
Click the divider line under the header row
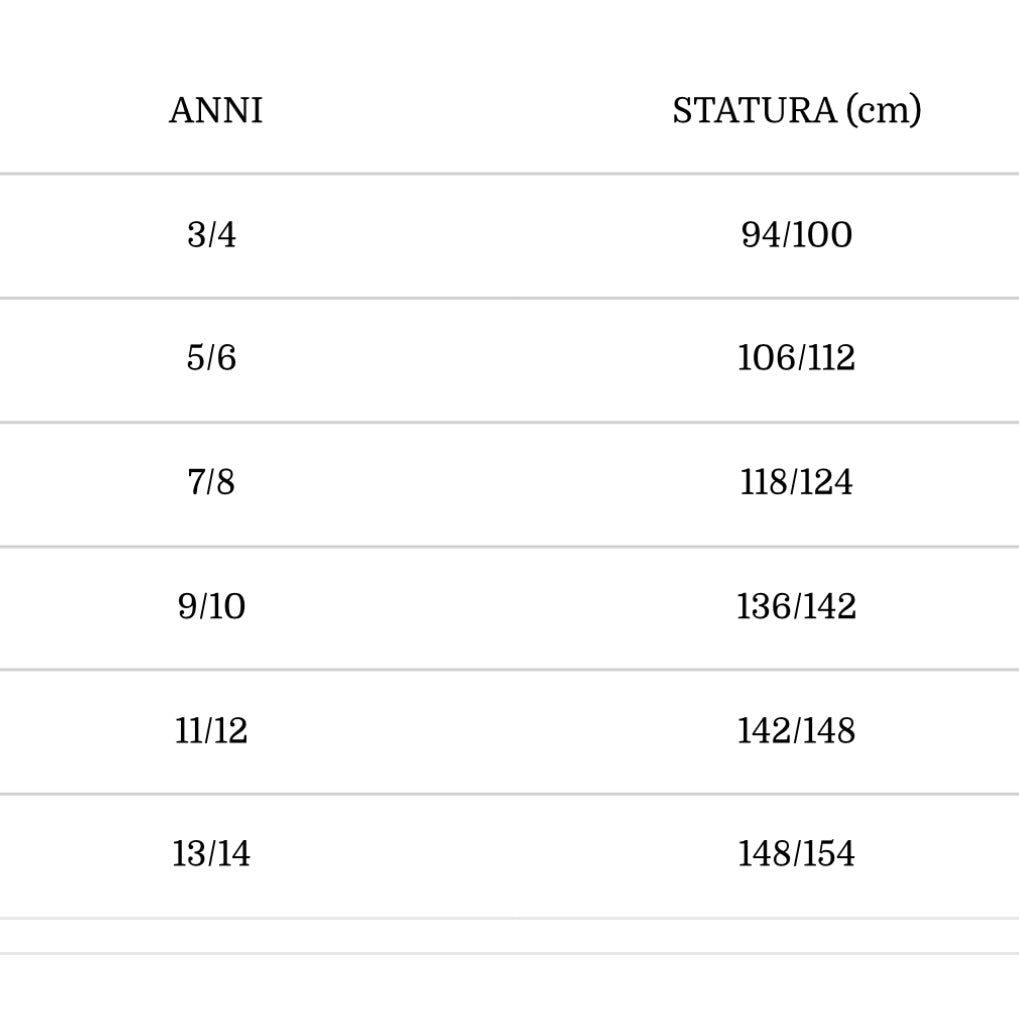tap(509, 174)
